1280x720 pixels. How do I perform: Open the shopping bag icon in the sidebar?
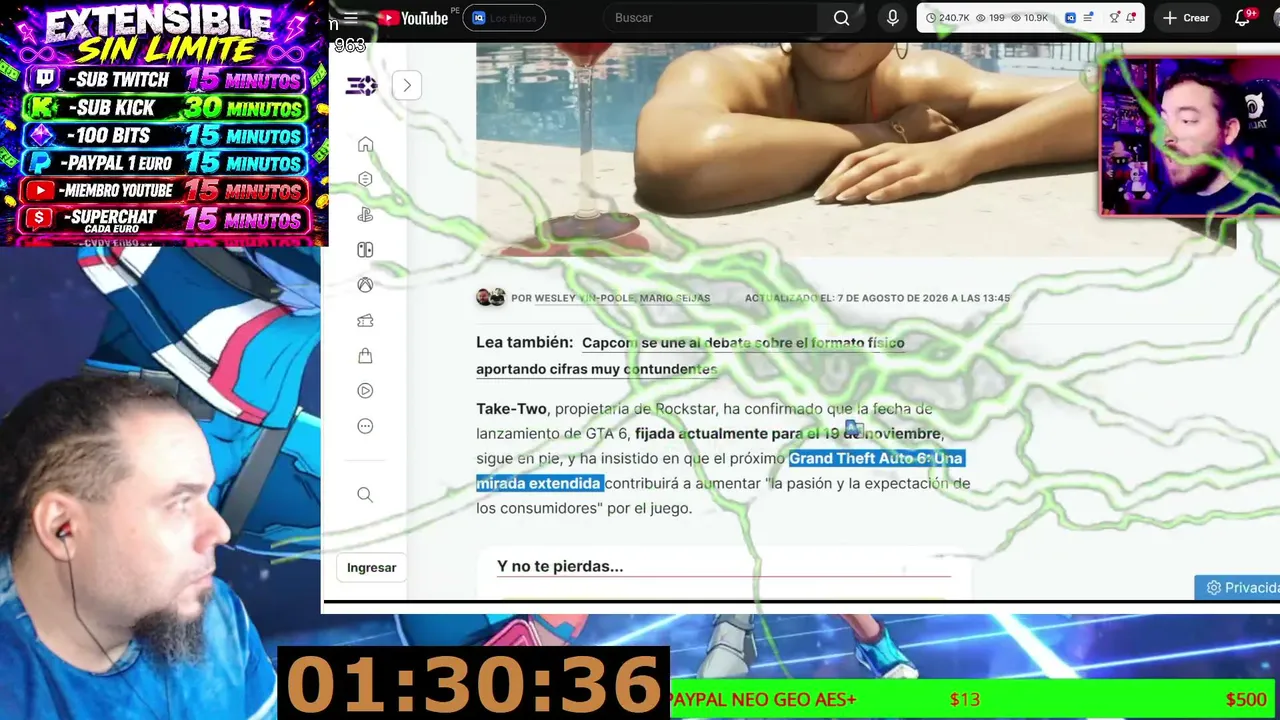pos(365,355)
